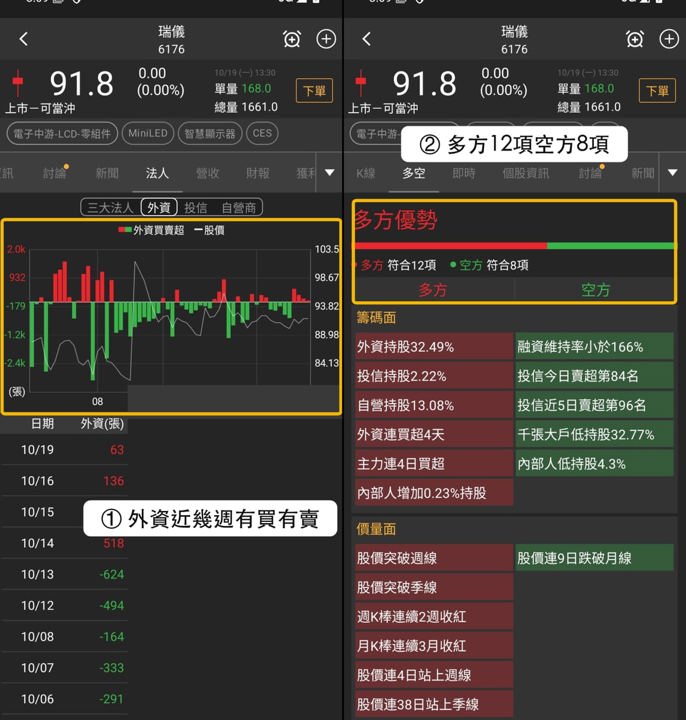
Task: Tap the 10/16 row showing 136
Action: [x=64, y=481]
